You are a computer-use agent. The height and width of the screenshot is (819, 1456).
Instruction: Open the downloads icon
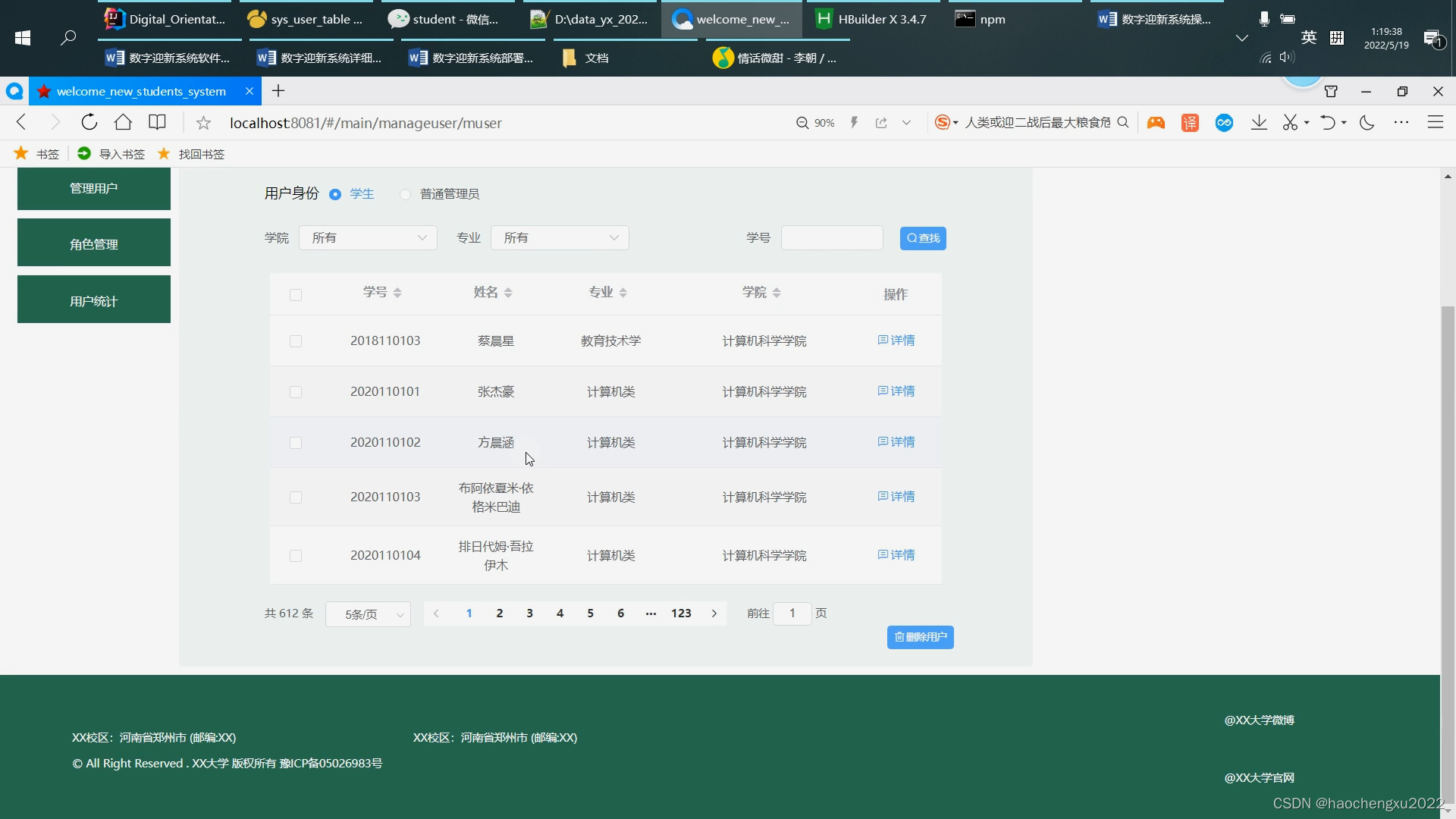tap(1259, 123)
